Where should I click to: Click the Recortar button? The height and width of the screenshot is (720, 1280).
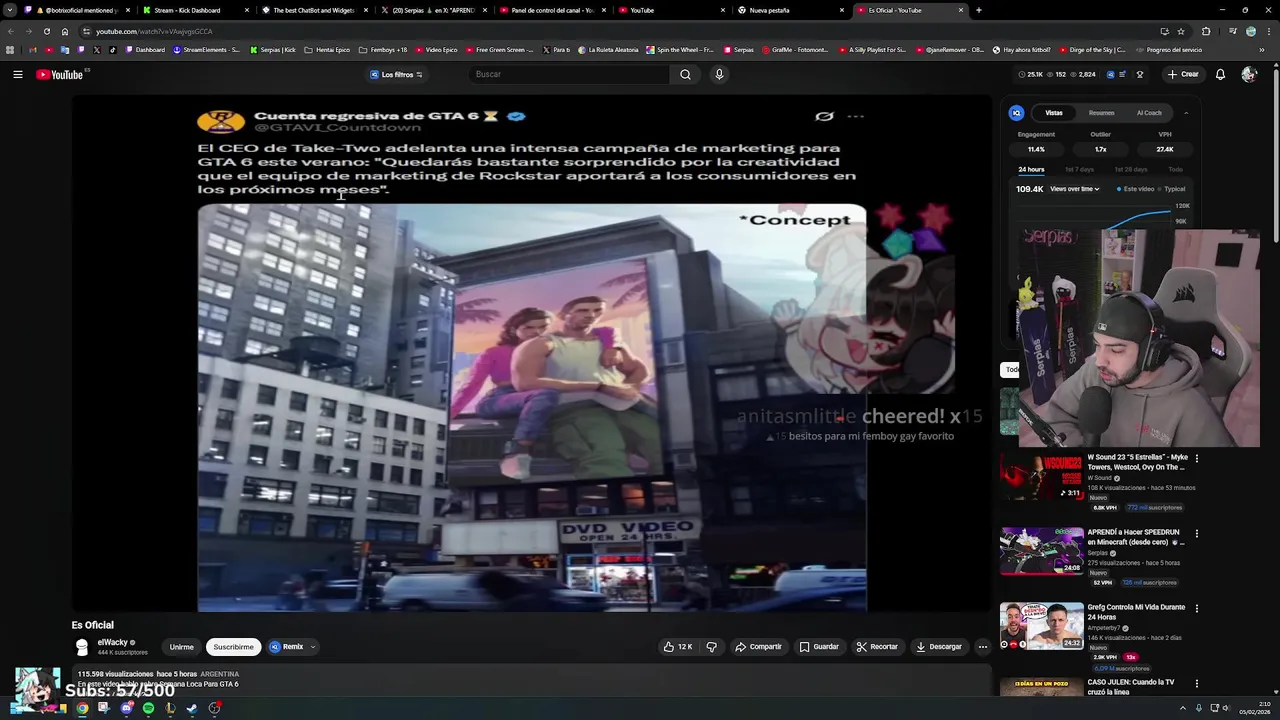coord(877,647)
